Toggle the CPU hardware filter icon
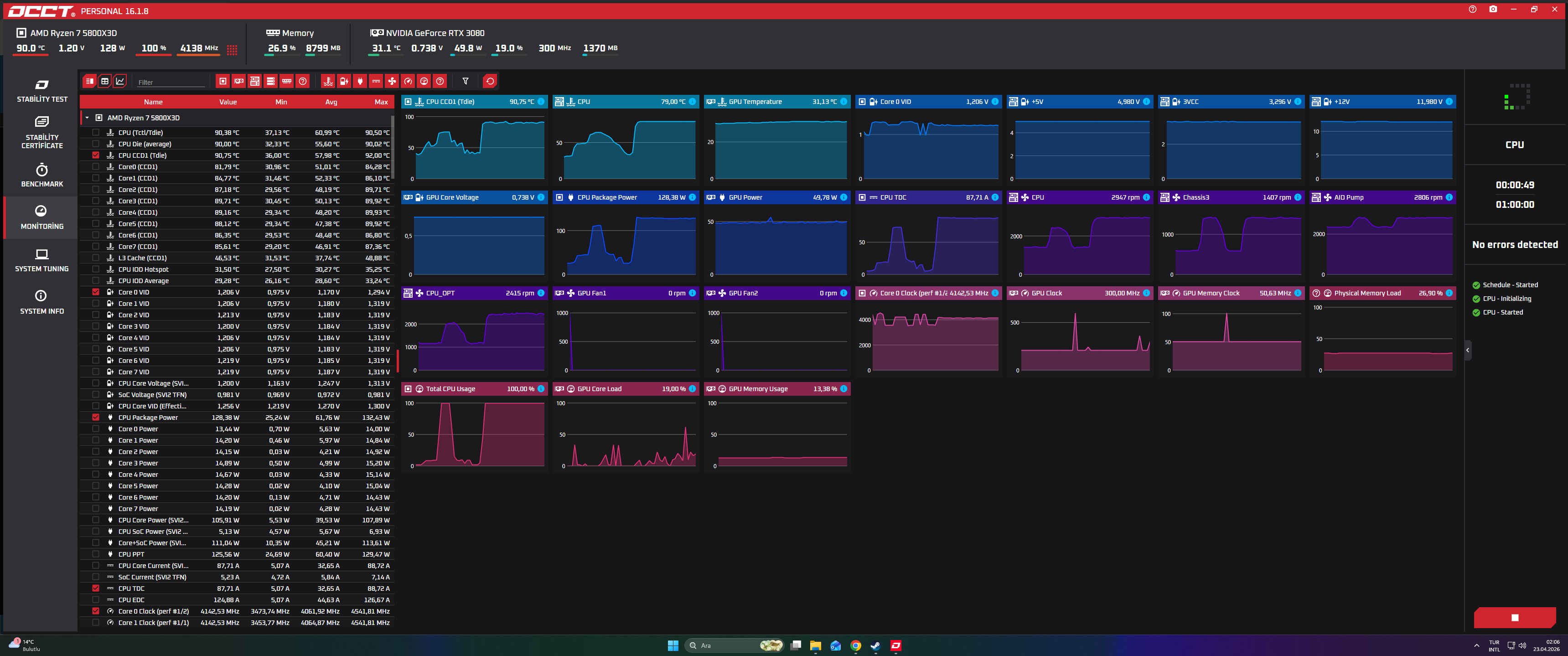The width and height of the screenshot is (1568, 656). tap(223, 81)
